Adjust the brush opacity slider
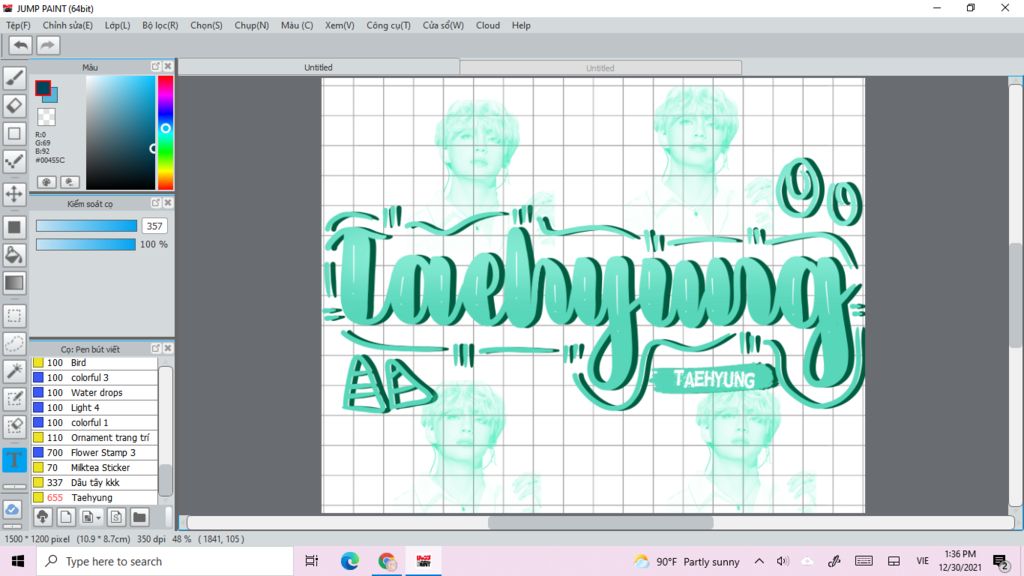The height and width of the screenshot is (576, 1024). pos(86,244)
